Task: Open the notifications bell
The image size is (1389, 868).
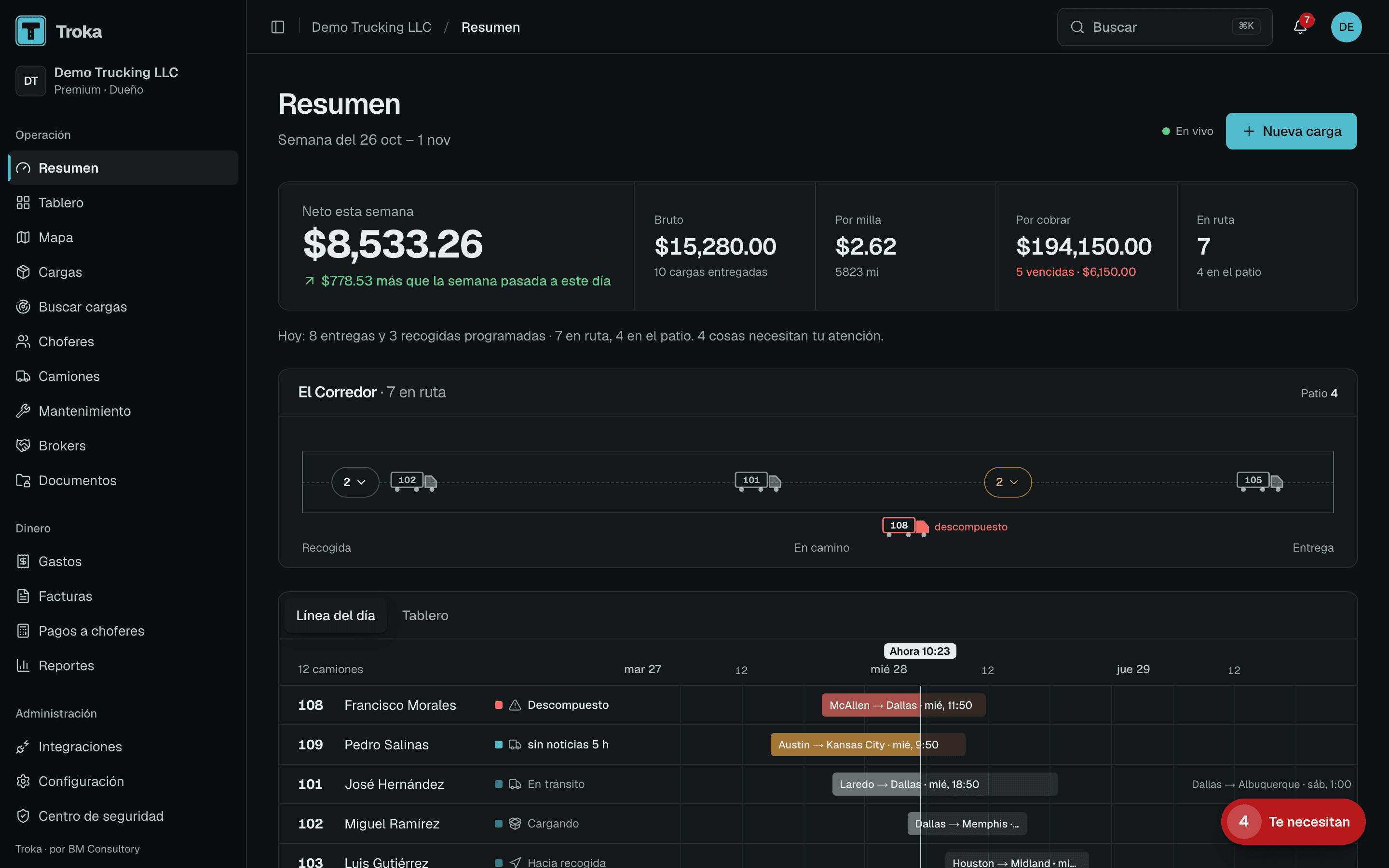Action: click(1300, 27)
